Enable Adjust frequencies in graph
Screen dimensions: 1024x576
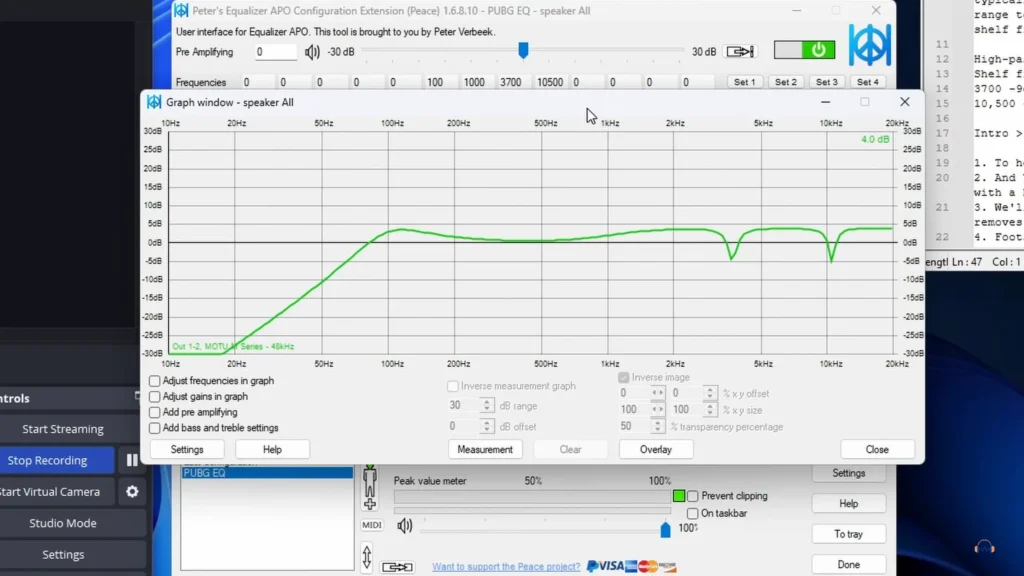(x=154, y=381)
